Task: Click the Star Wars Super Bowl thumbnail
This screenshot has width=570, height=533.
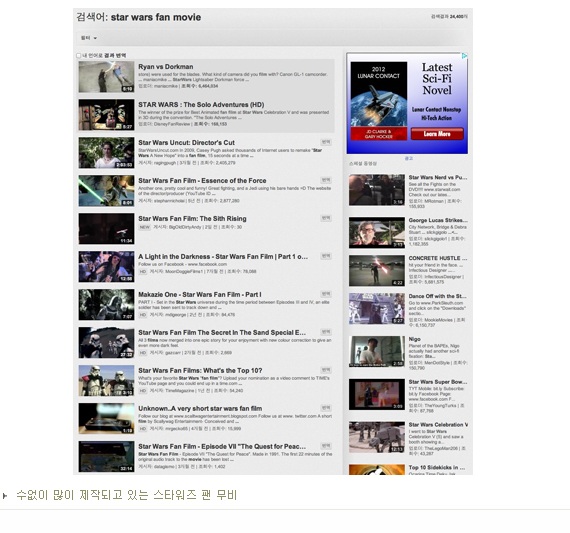Action: [x=377, y=394]
